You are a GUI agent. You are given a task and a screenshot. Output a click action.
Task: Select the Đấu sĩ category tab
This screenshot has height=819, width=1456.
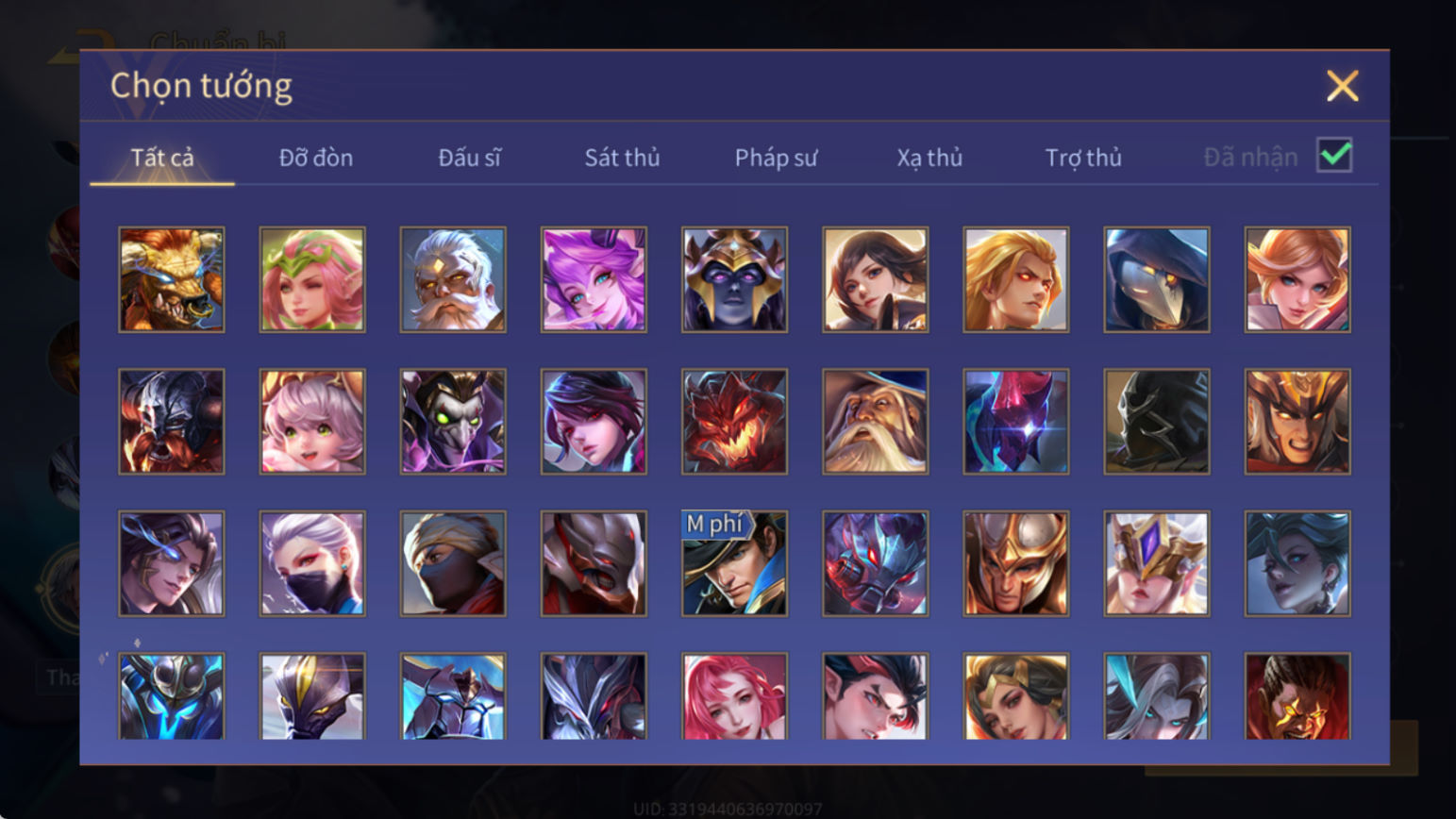point(469,158)
